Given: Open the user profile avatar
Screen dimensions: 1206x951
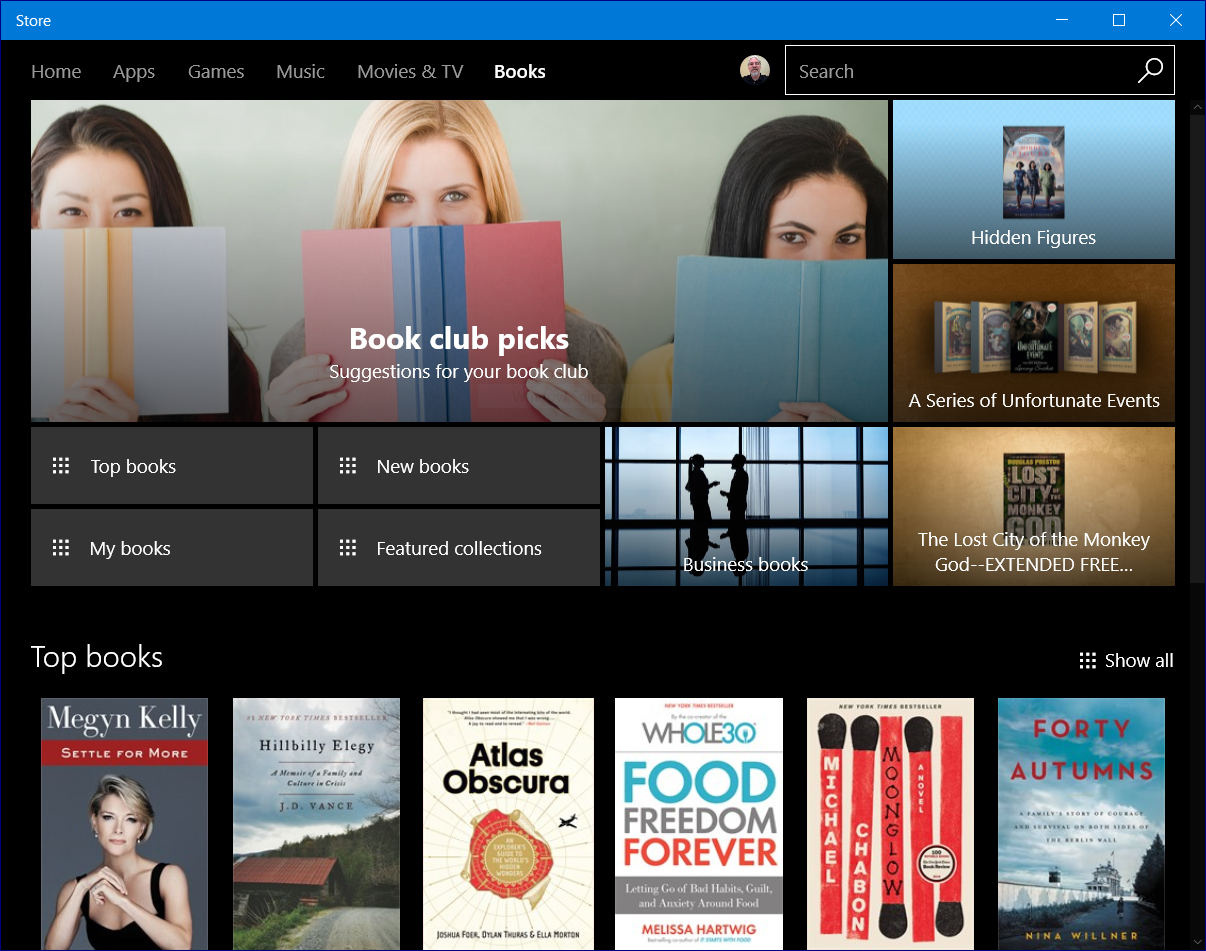Looking at the screenshot, I should [x=755, y=71].
